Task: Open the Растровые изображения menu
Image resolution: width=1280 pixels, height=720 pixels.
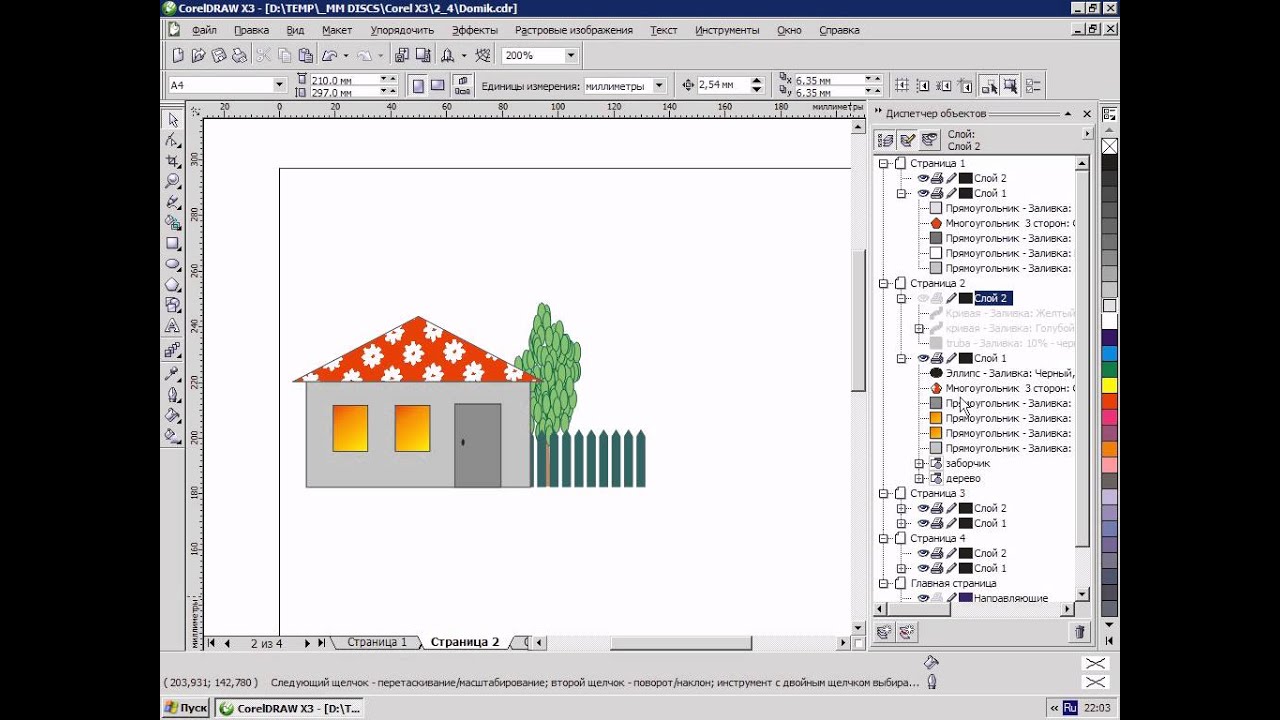Action: [x=574, y=30]
